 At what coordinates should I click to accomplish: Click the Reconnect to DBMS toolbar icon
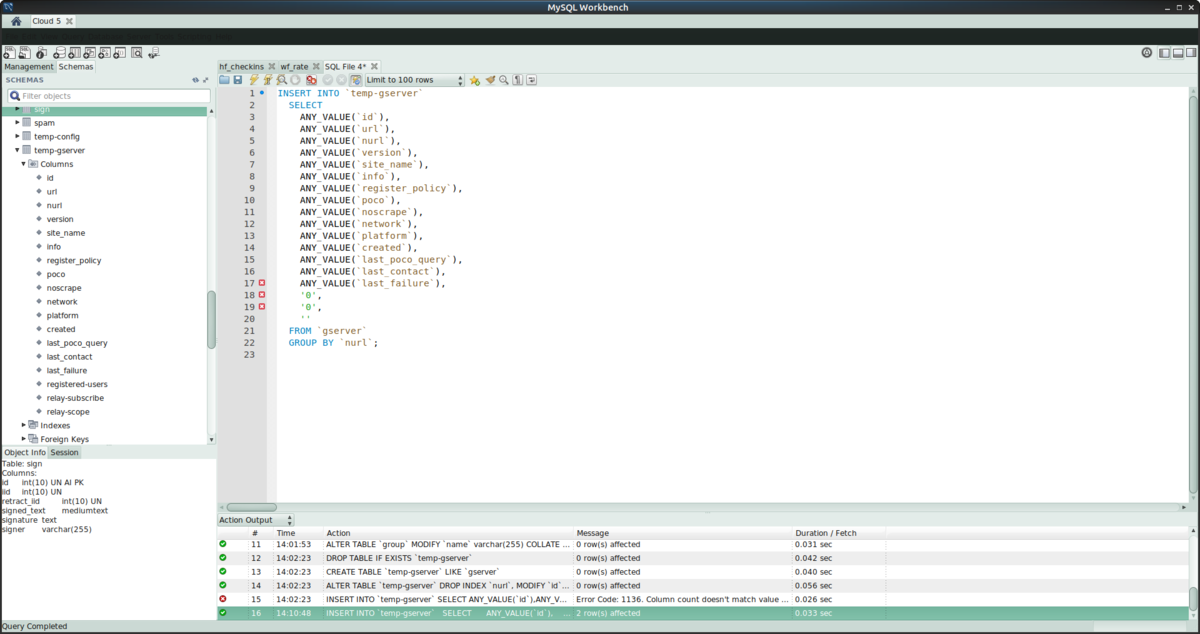point(152,53)
